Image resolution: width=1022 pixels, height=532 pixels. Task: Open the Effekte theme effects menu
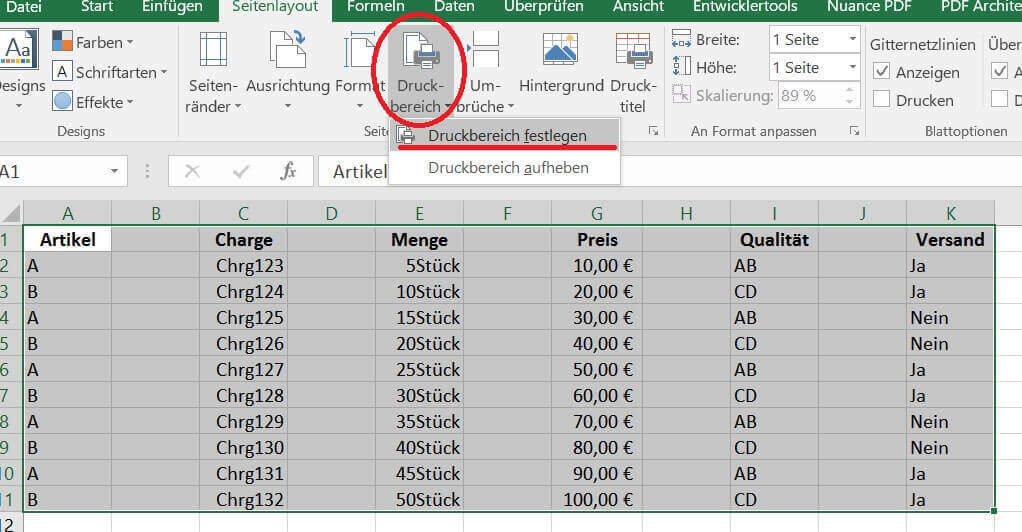point(93,102)
